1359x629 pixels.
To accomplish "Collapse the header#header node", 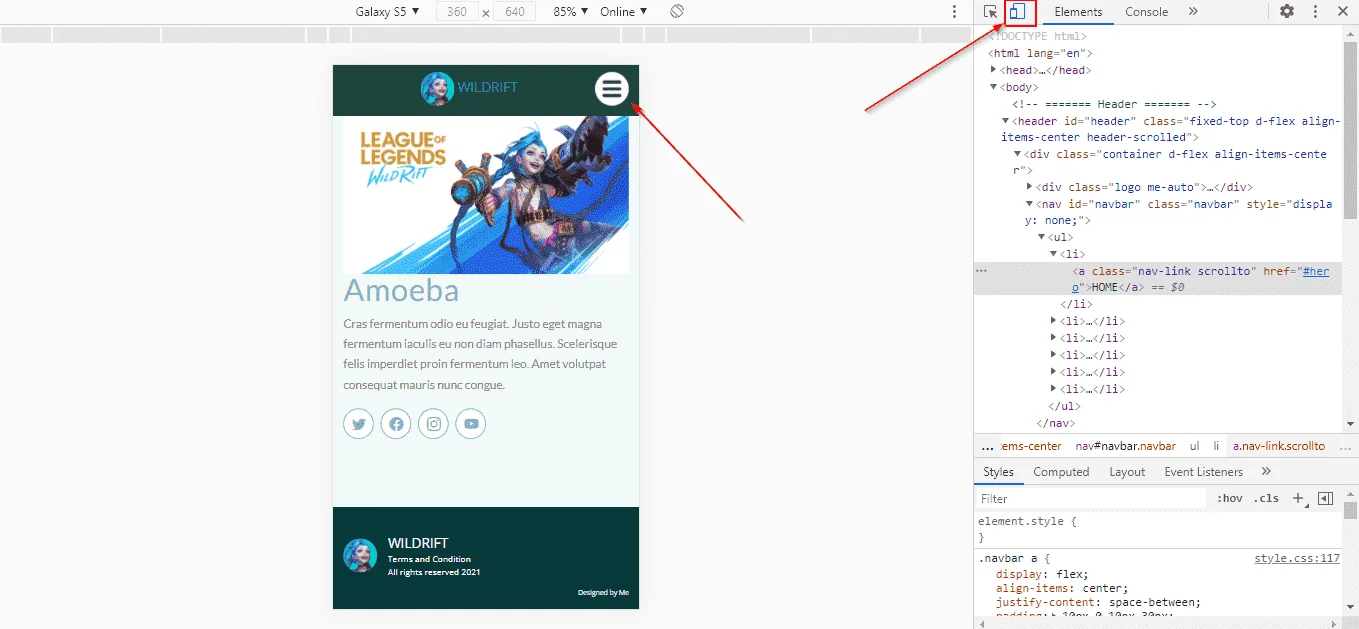I will pos(1006,121).
